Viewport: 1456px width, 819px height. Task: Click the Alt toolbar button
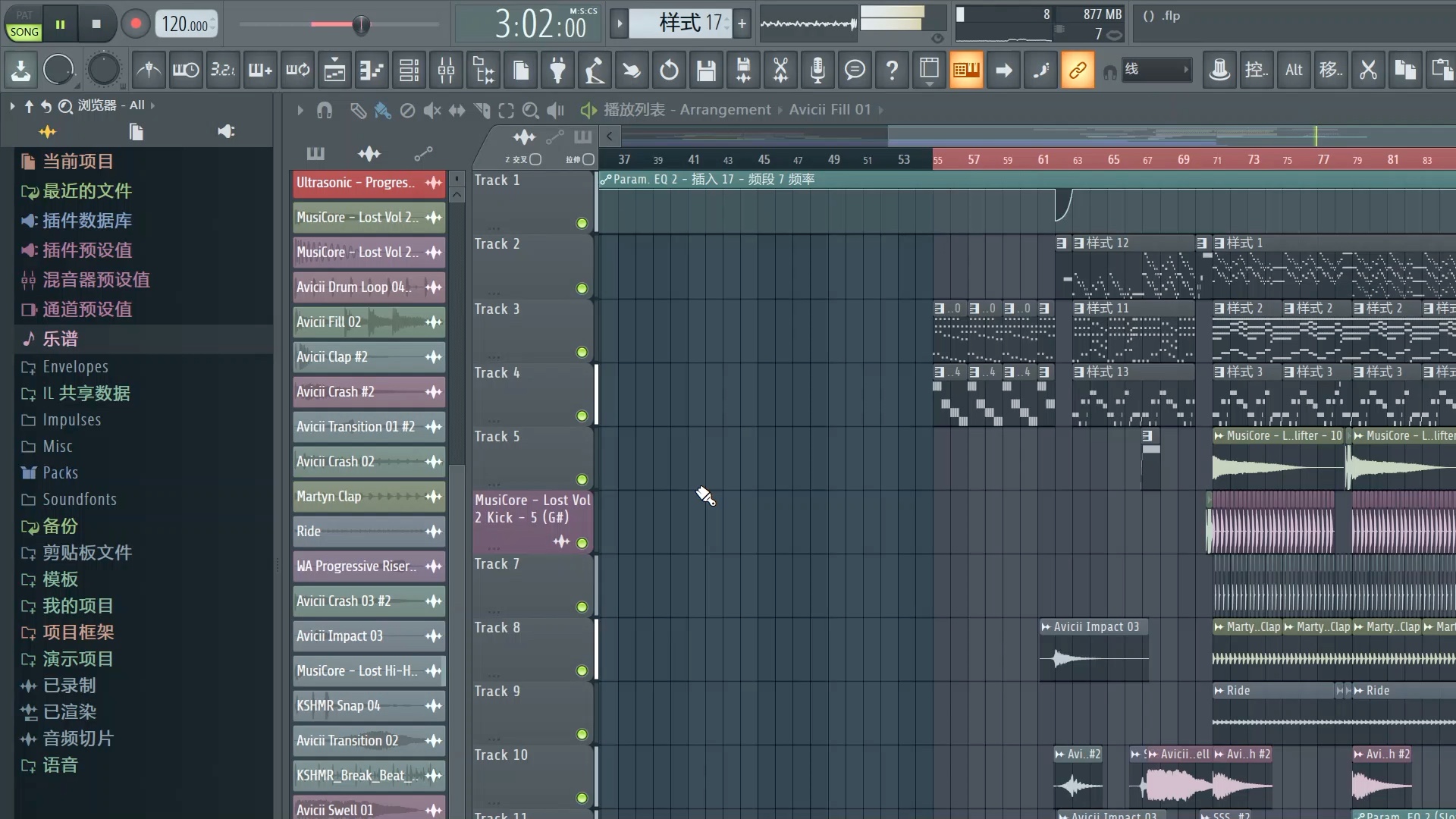pos(1294,71)
